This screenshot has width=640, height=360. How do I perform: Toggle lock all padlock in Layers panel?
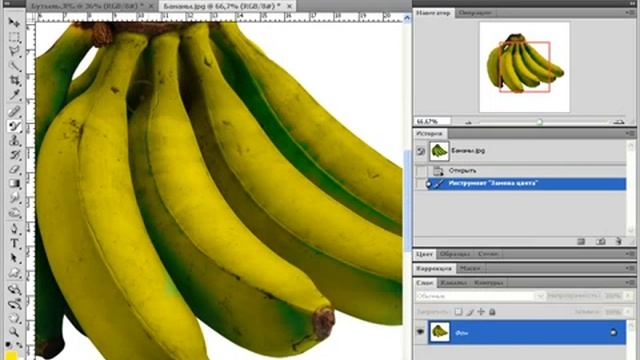(492, 312)
